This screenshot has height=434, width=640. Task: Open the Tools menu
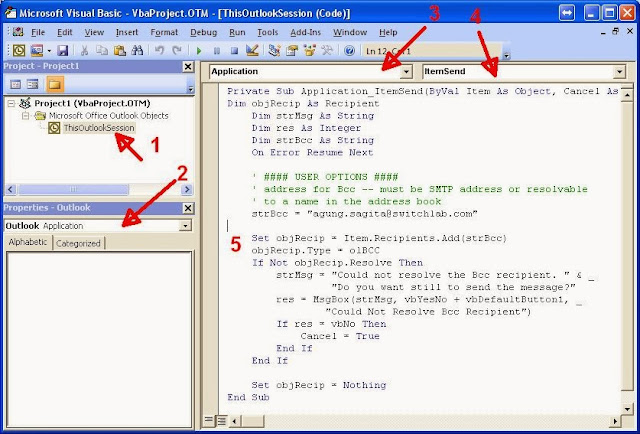(x=268, y=32)
